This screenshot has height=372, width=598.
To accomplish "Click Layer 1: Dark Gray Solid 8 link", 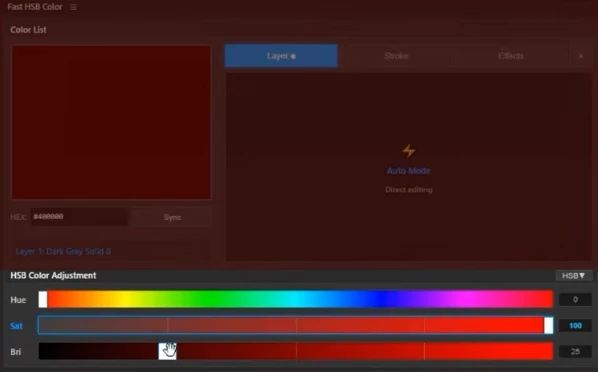I will coord(63,251).
